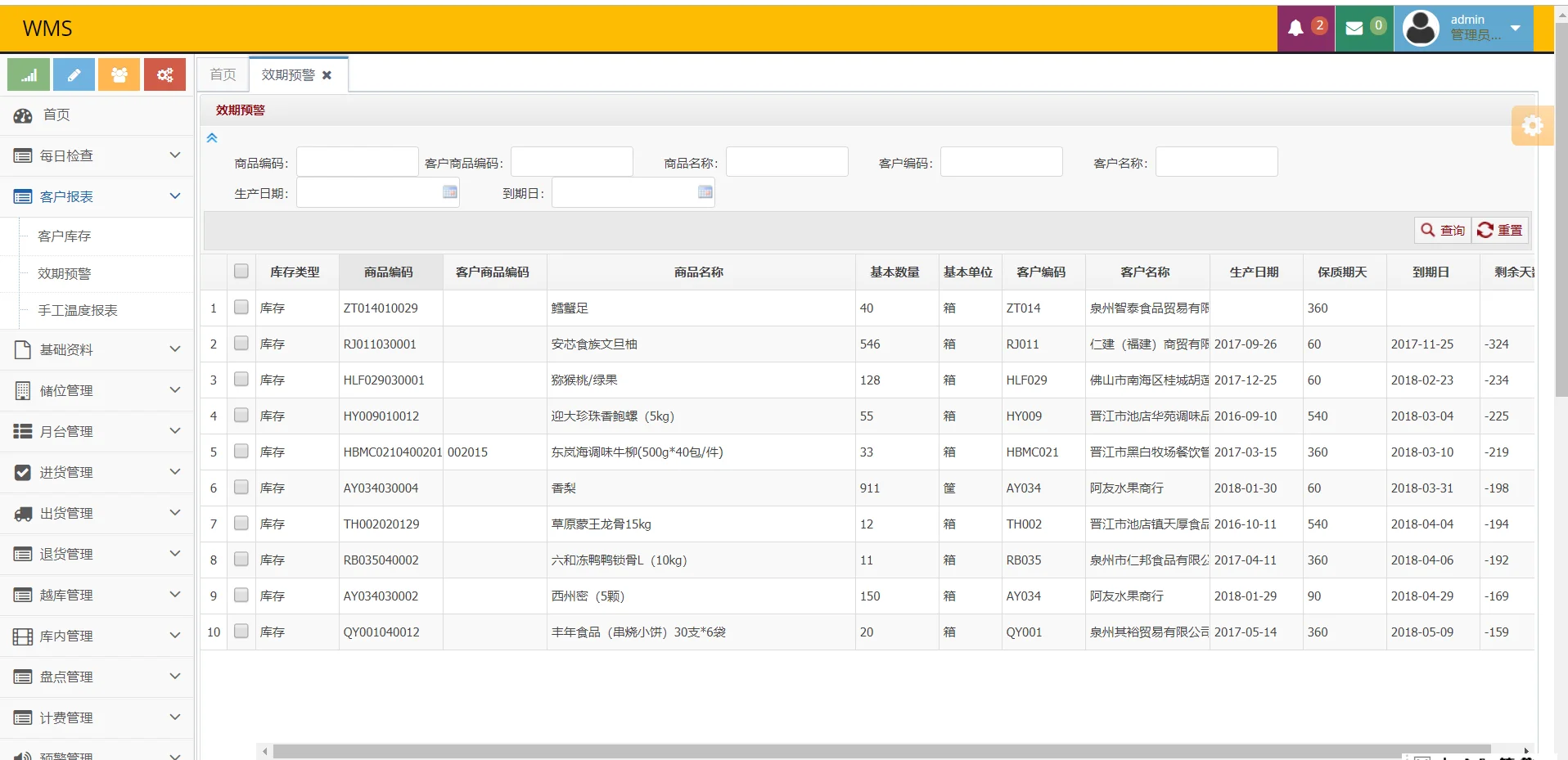The height and width of the screenshot is (760, 1568).
Task: Click the blue pencil edit icon
Action: [x=73, y=74]
